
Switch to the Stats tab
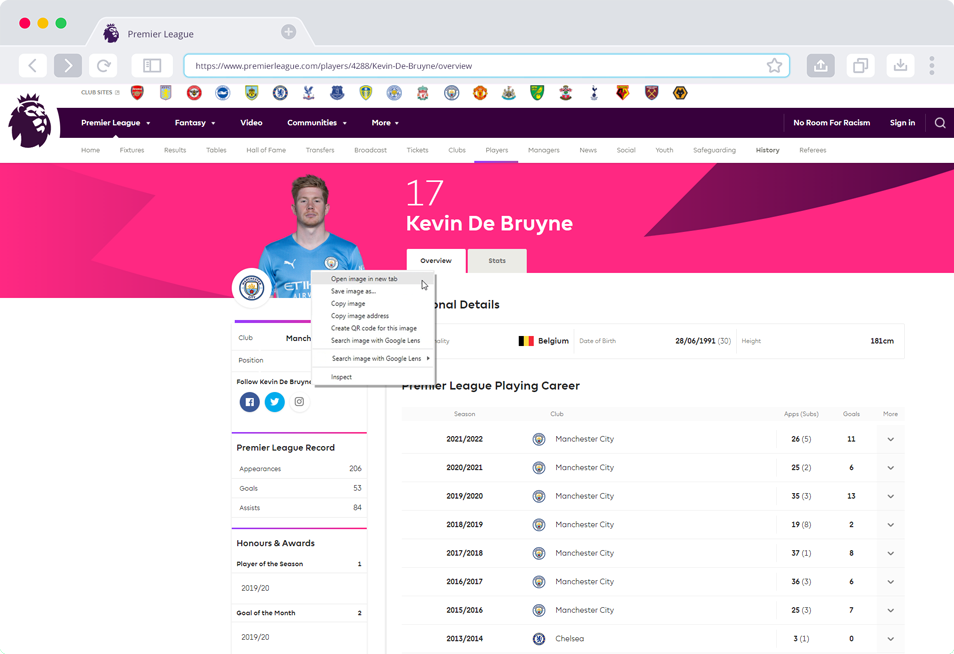click(497, 261)
